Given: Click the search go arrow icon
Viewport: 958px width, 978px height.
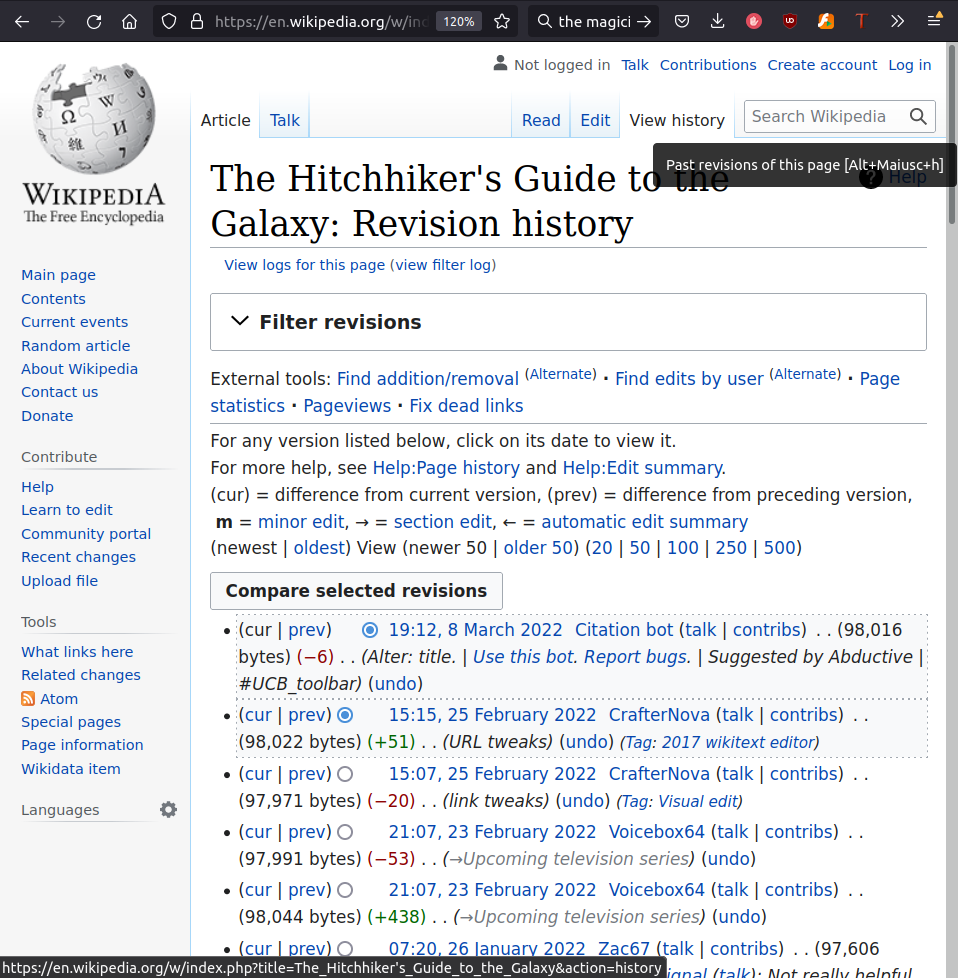Looking at the screenshot, I should pos(644,22).
